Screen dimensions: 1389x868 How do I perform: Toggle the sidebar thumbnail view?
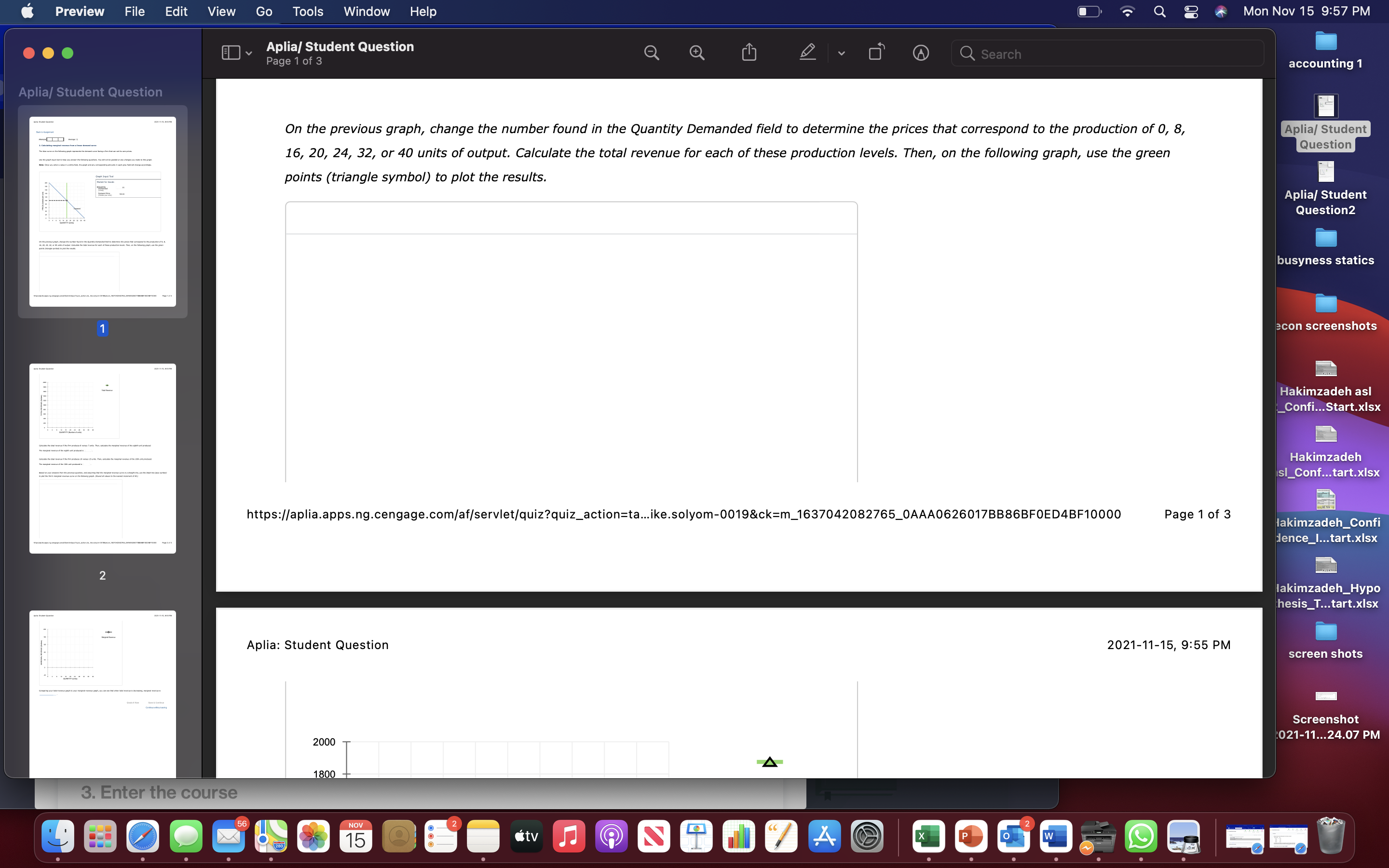pyautogui.click(x=230, y=52)
